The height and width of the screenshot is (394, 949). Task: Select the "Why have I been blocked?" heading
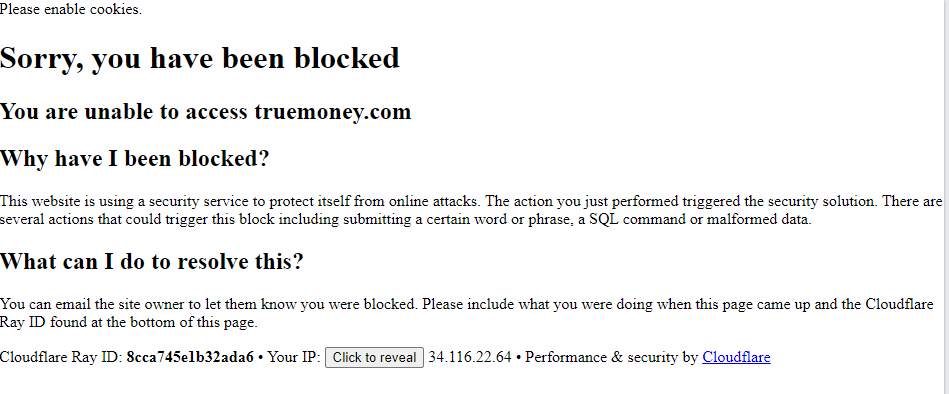[x=134, y=159]
